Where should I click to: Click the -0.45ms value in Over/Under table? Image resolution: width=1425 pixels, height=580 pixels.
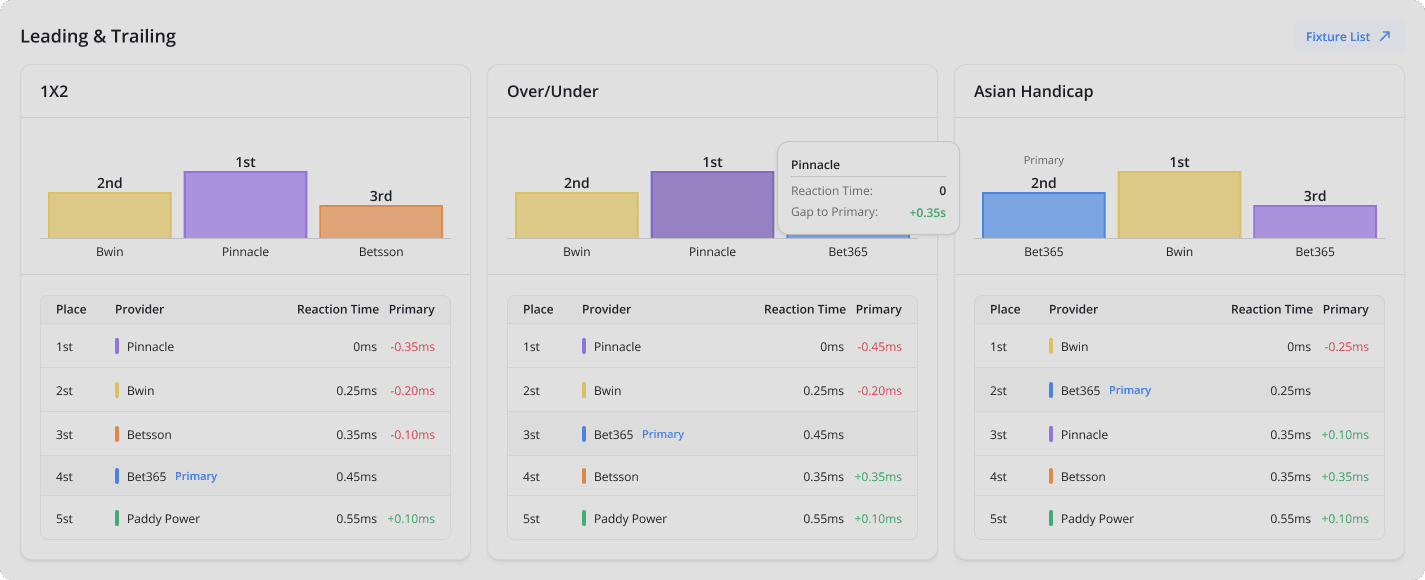pos(879,347)
